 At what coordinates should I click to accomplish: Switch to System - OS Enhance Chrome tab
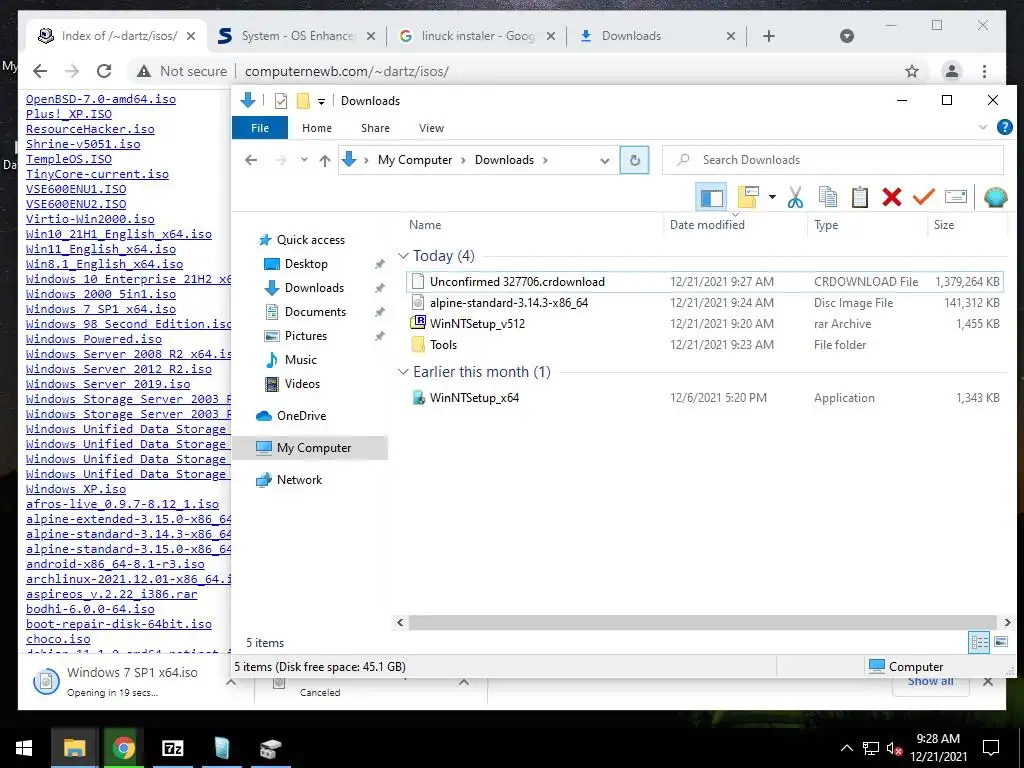(297, 36)
